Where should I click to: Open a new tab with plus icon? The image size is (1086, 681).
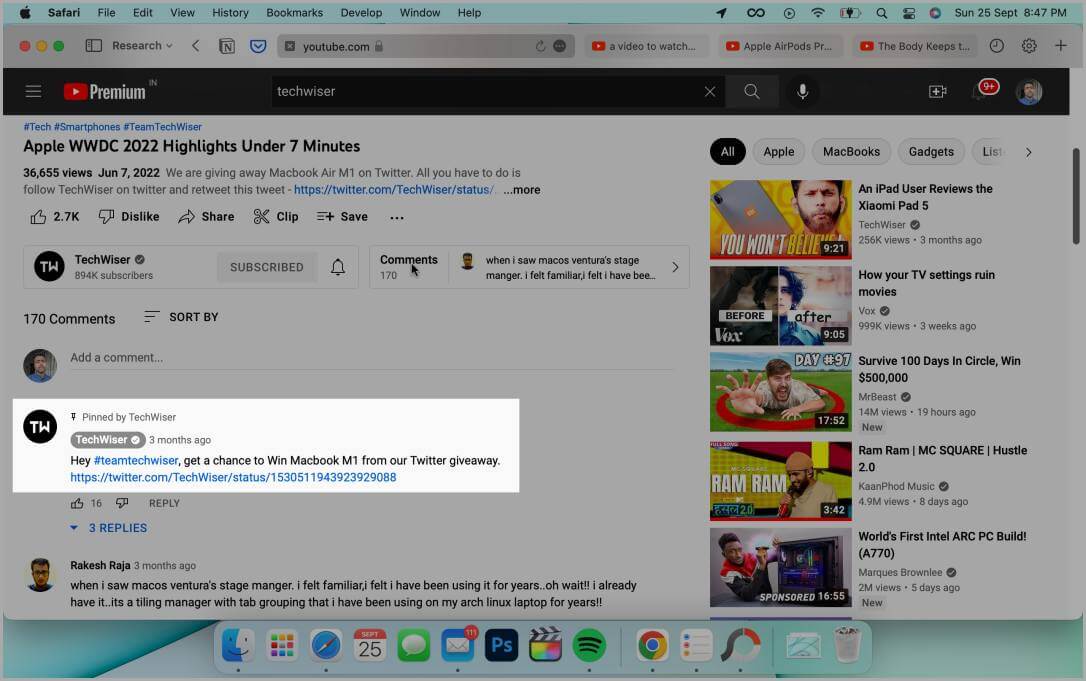point(1060,46)
